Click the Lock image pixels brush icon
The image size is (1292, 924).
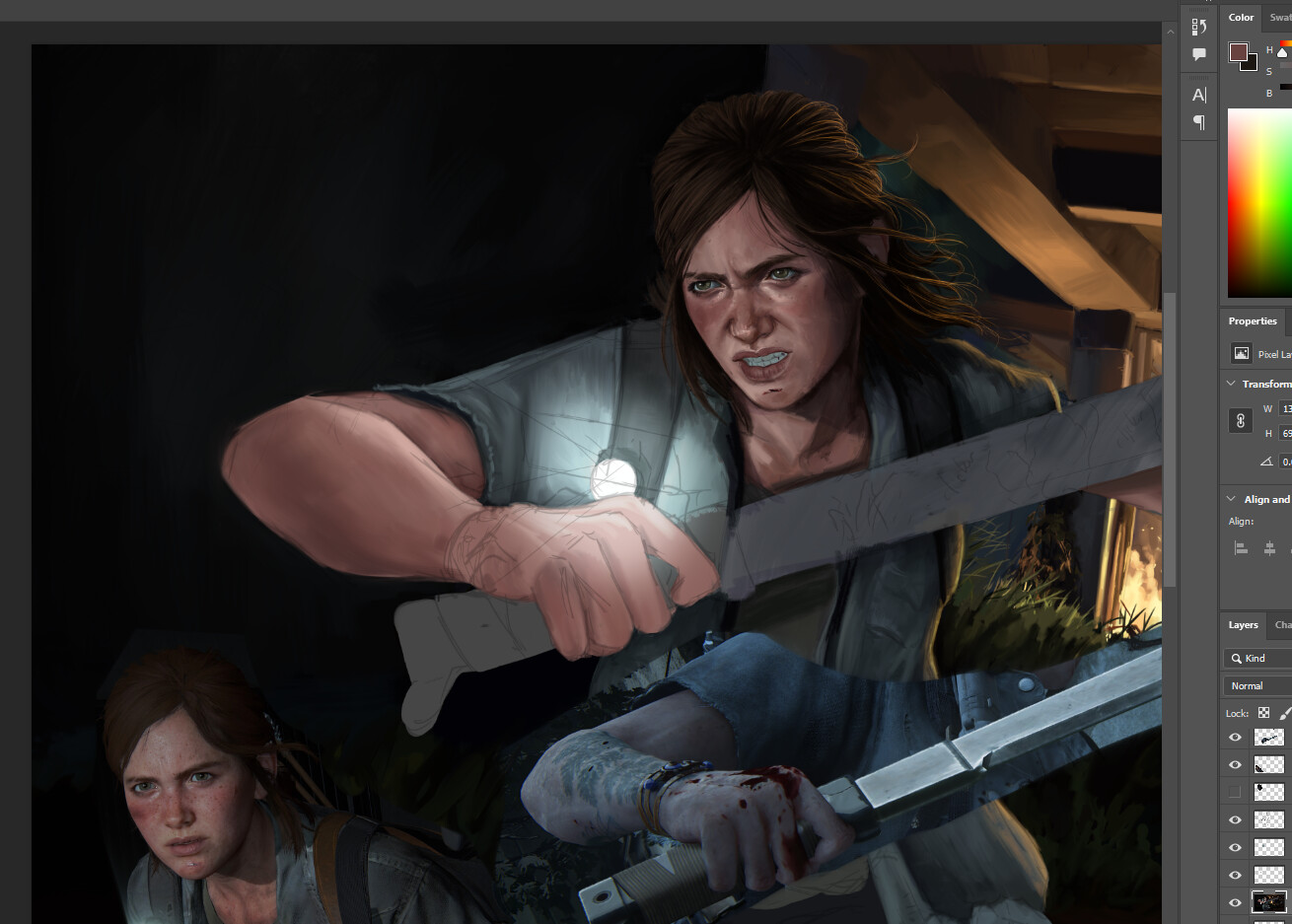1285,713
